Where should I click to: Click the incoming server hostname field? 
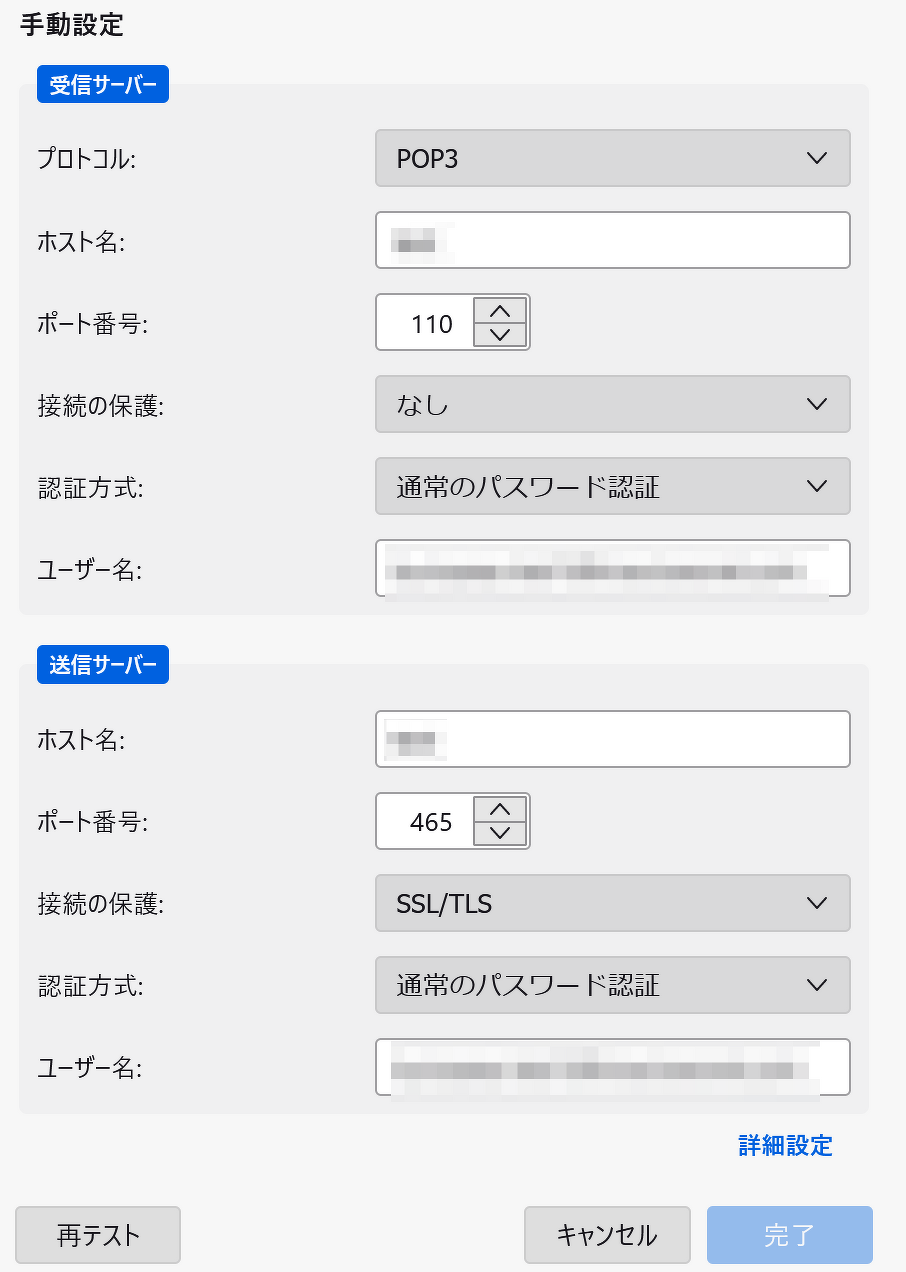(612, 240)
